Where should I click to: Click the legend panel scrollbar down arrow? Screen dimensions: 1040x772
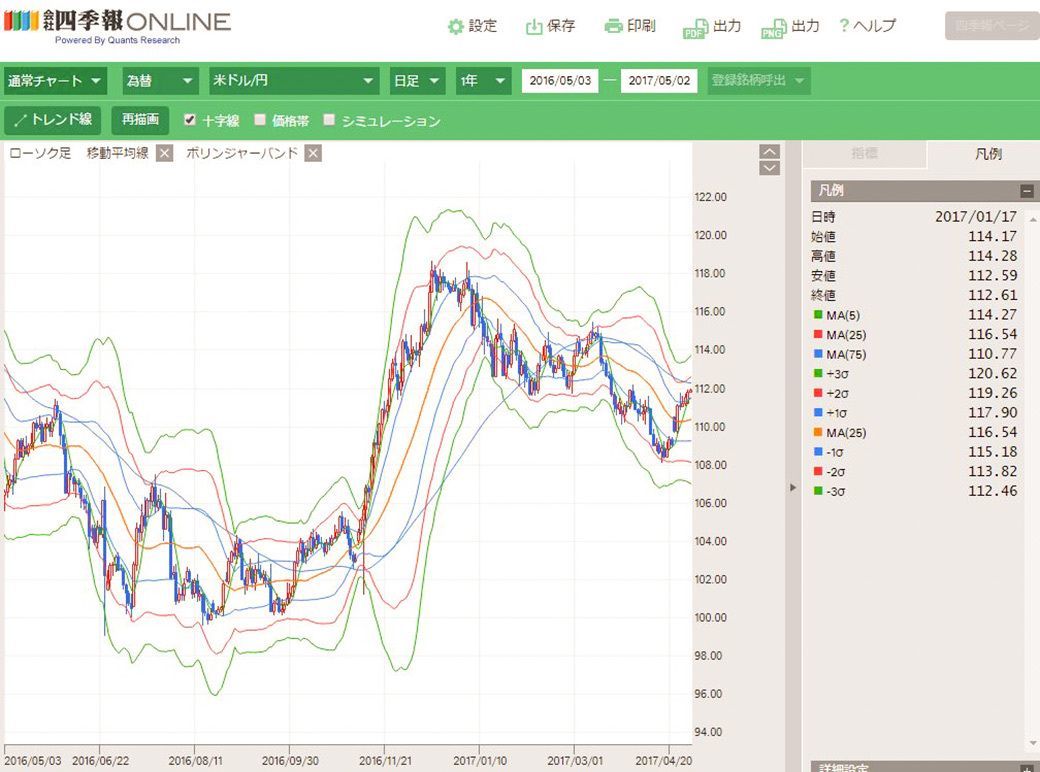pyautogui.click(x=1032, y=743)
